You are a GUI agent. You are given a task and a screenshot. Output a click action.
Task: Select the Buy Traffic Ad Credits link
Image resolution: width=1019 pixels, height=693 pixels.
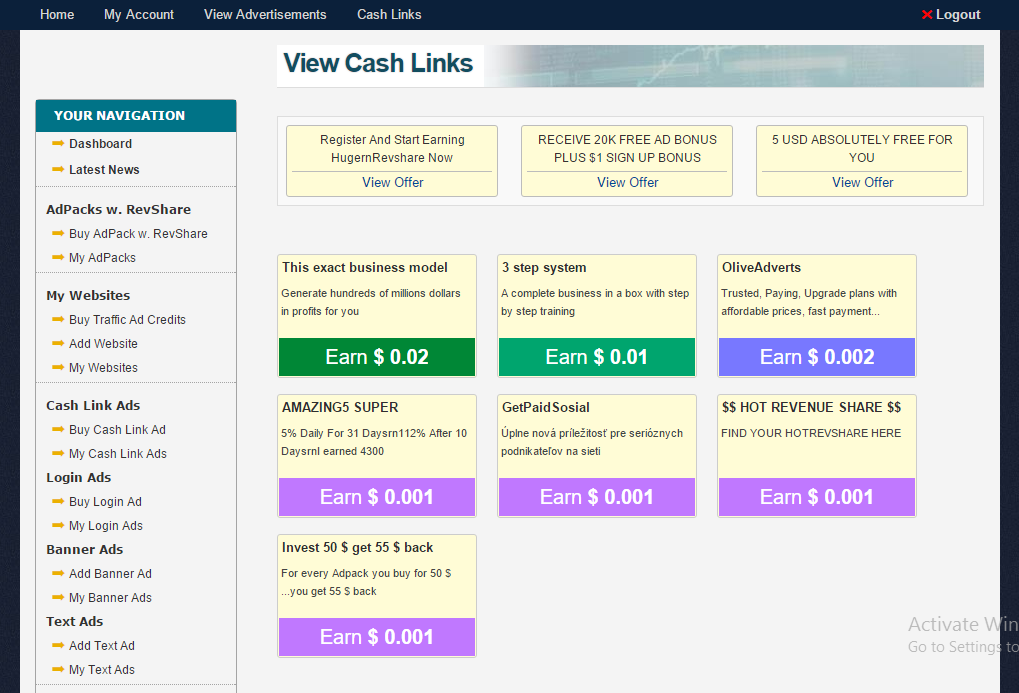127,320
